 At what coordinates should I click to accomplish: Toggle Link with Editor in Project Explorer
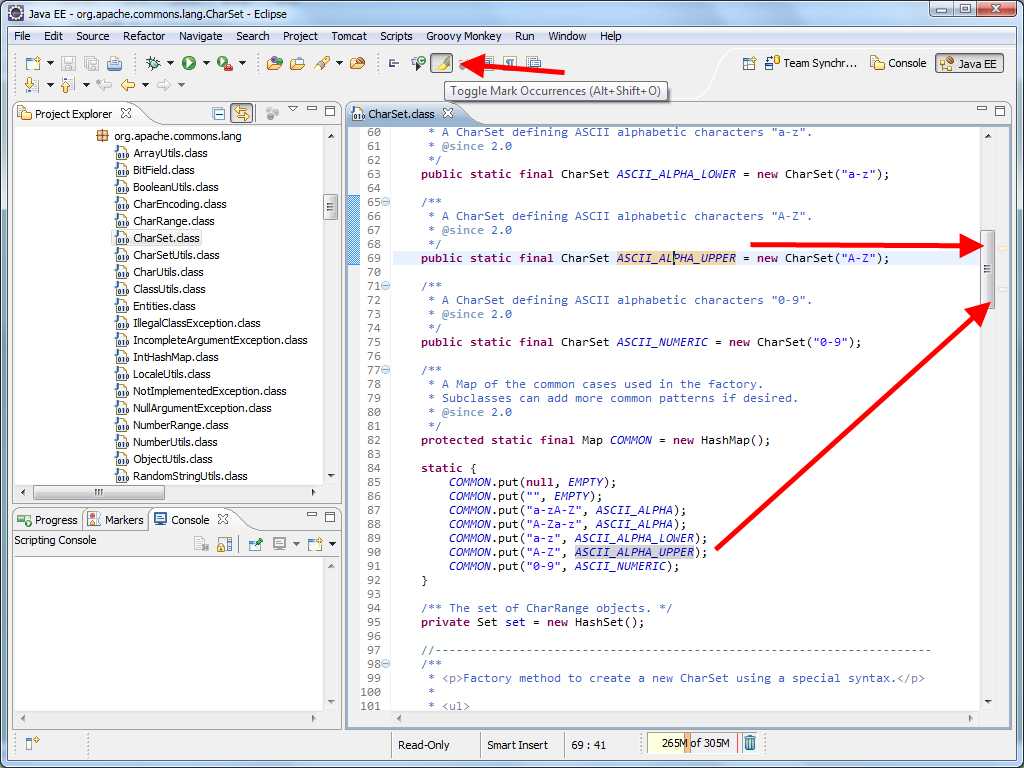point(242,114)
